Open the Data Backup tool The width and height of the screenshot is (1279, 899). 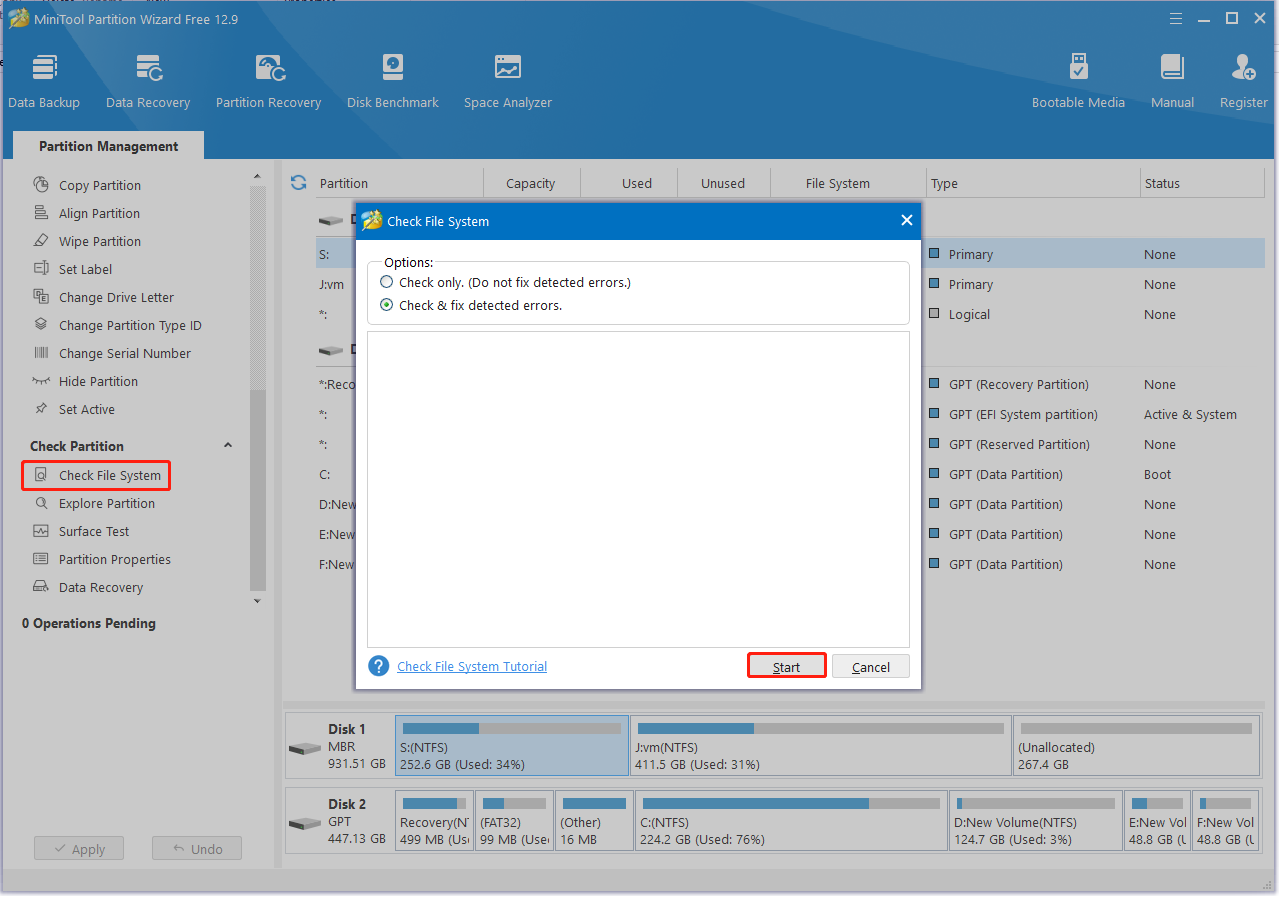pos(44,81)
